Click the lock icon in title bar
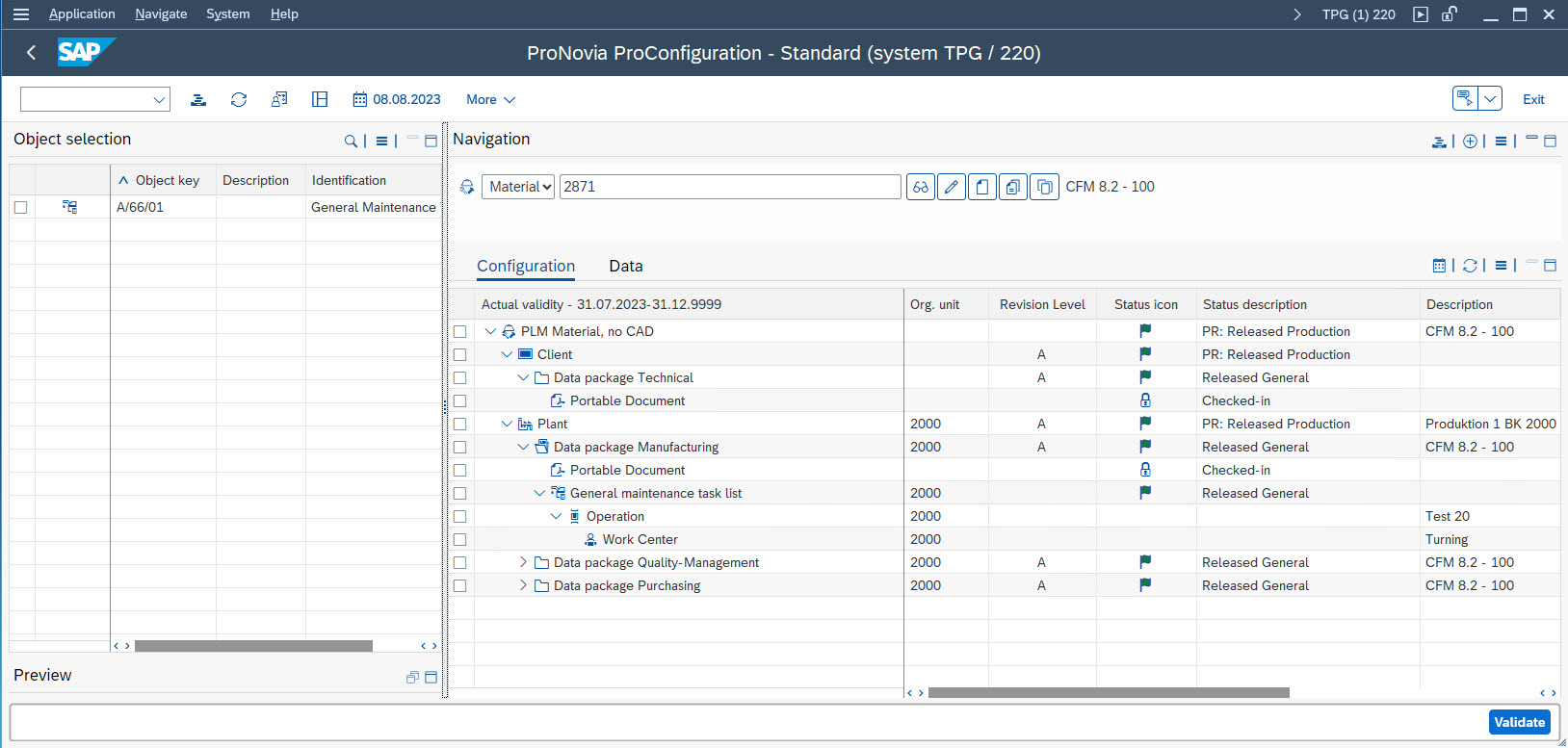The height and width of the screenshot is (748, 1568). (x=1450, y=14)
